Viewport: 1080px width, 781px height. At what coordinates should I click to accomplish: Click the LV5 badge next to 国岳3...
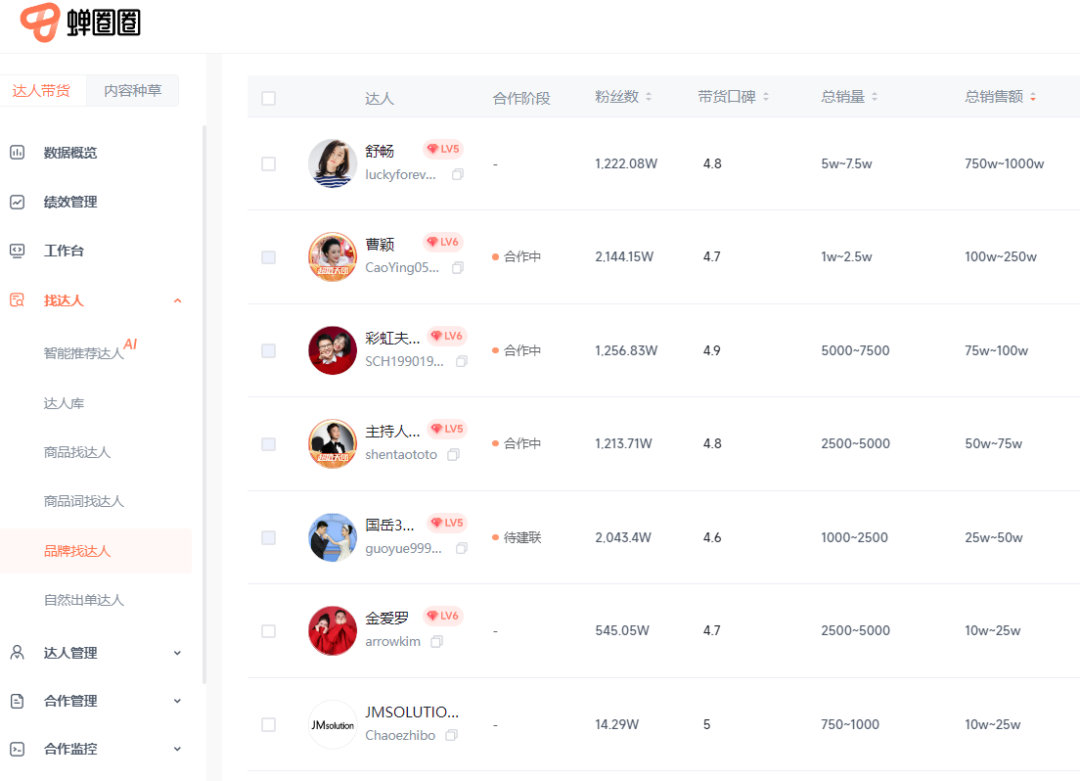(447, 523)
